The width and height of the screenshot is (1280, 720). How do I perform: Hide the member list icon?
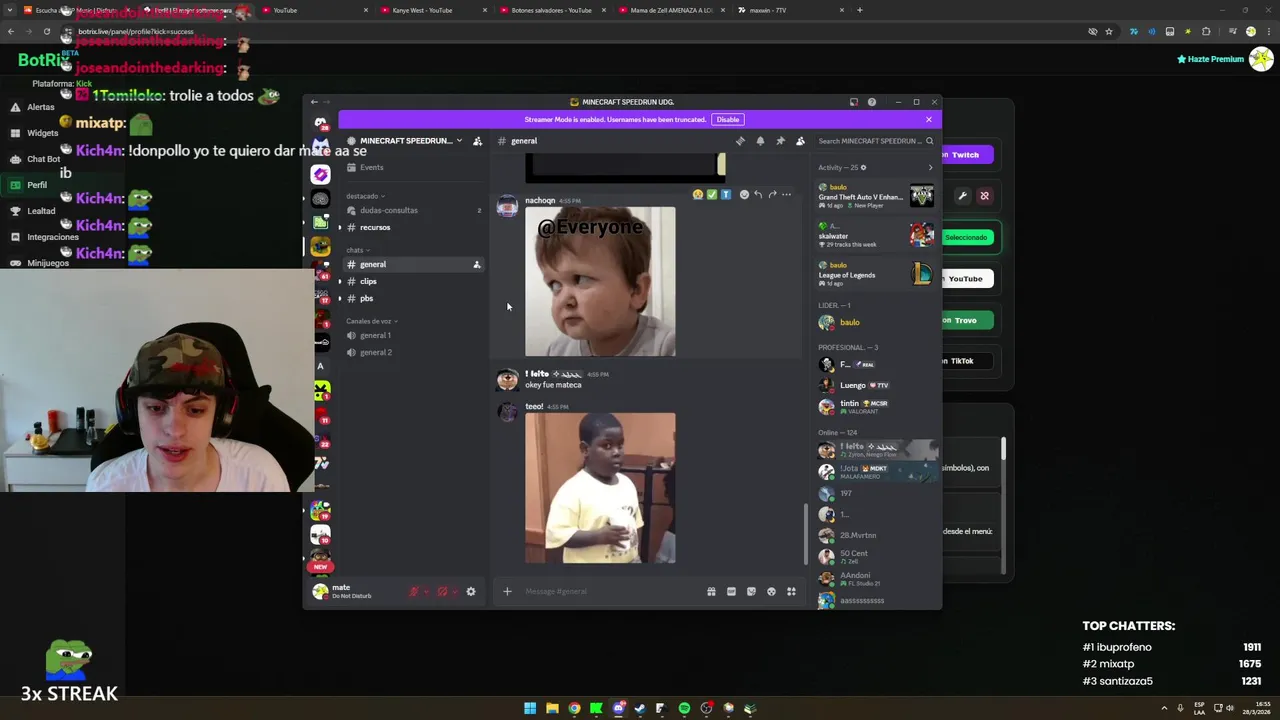click(x=800, y=141)
